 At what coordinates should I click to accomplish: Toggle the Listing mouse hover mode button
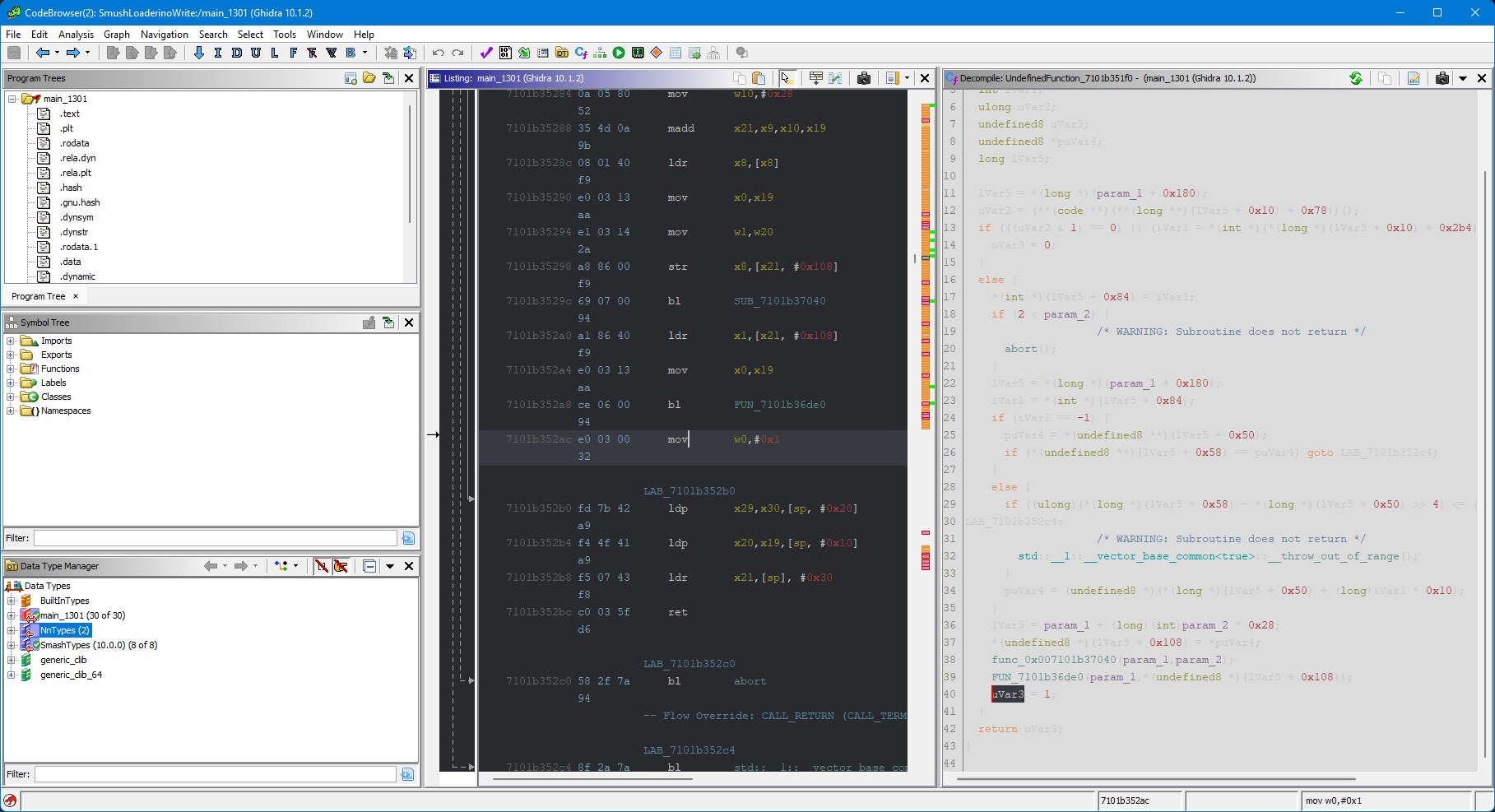tap(786, 78)
